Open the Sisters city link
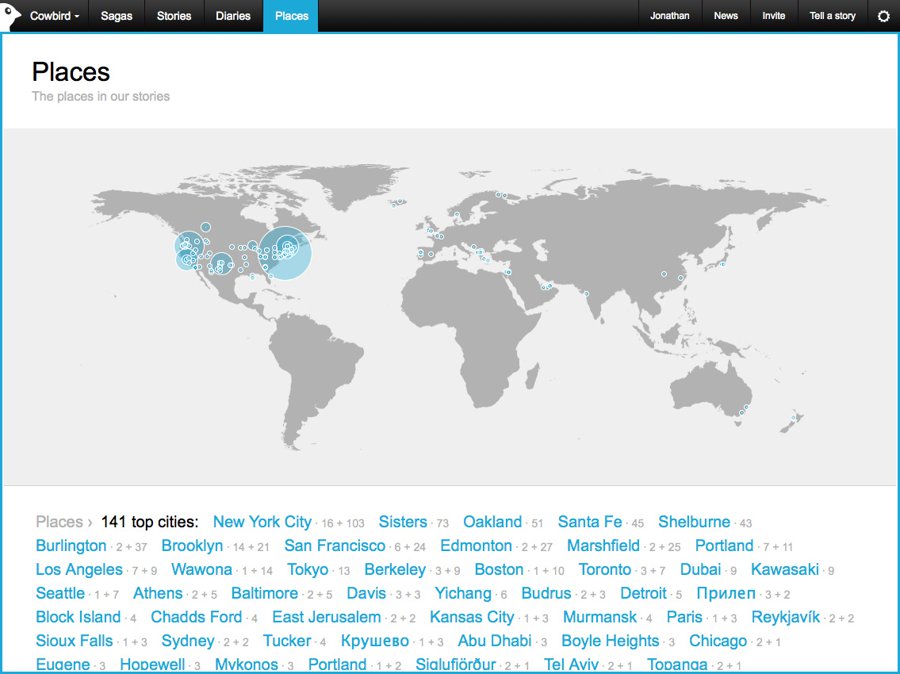 [x=403, y=522]
